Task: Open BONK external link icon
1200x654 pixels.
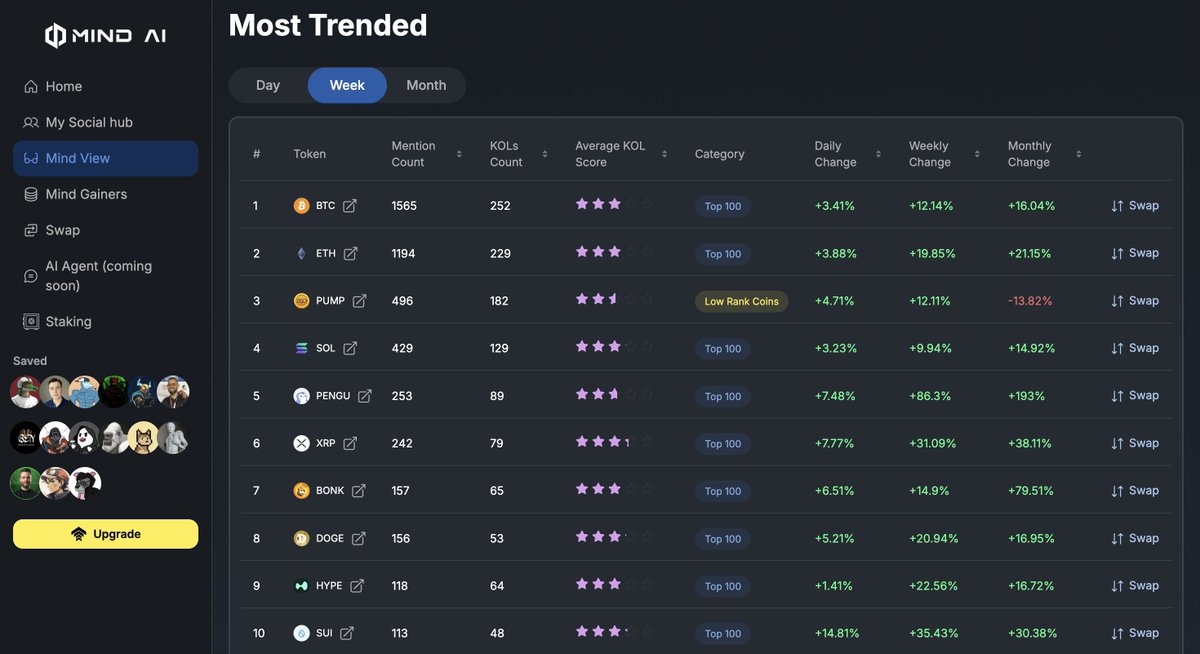Action: [358, 491]
